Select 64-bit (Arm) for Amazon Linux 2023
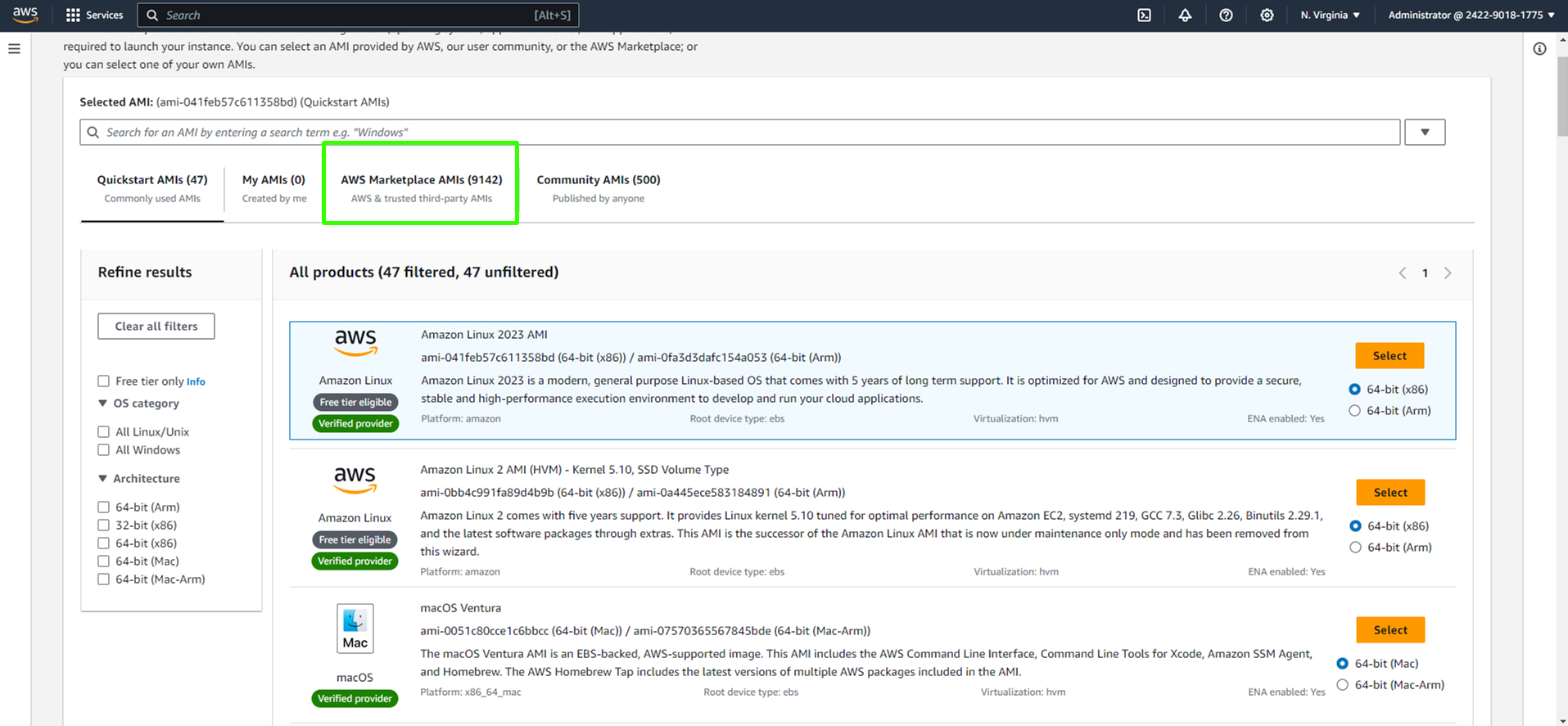This screenshot has width=1568, height=726. (x=1354, y=410)
